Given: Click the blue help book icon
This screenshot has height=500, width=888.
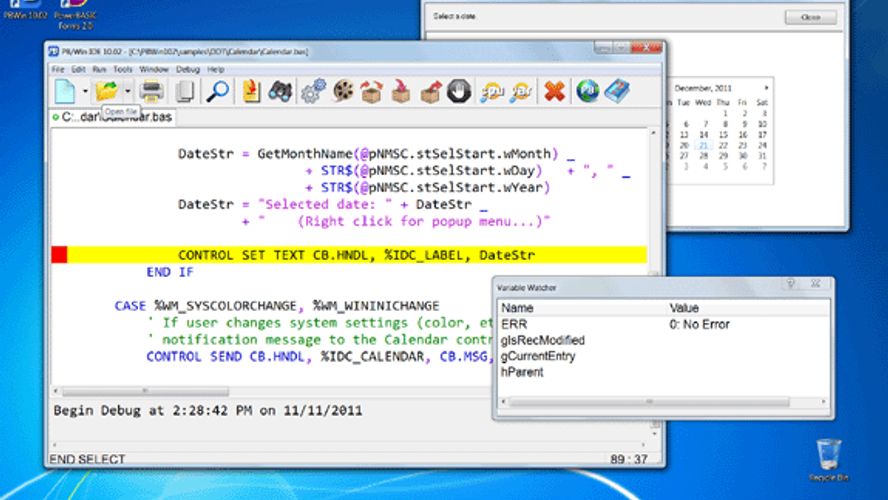Looking at the screenshot, I should [x=617, y=92].
